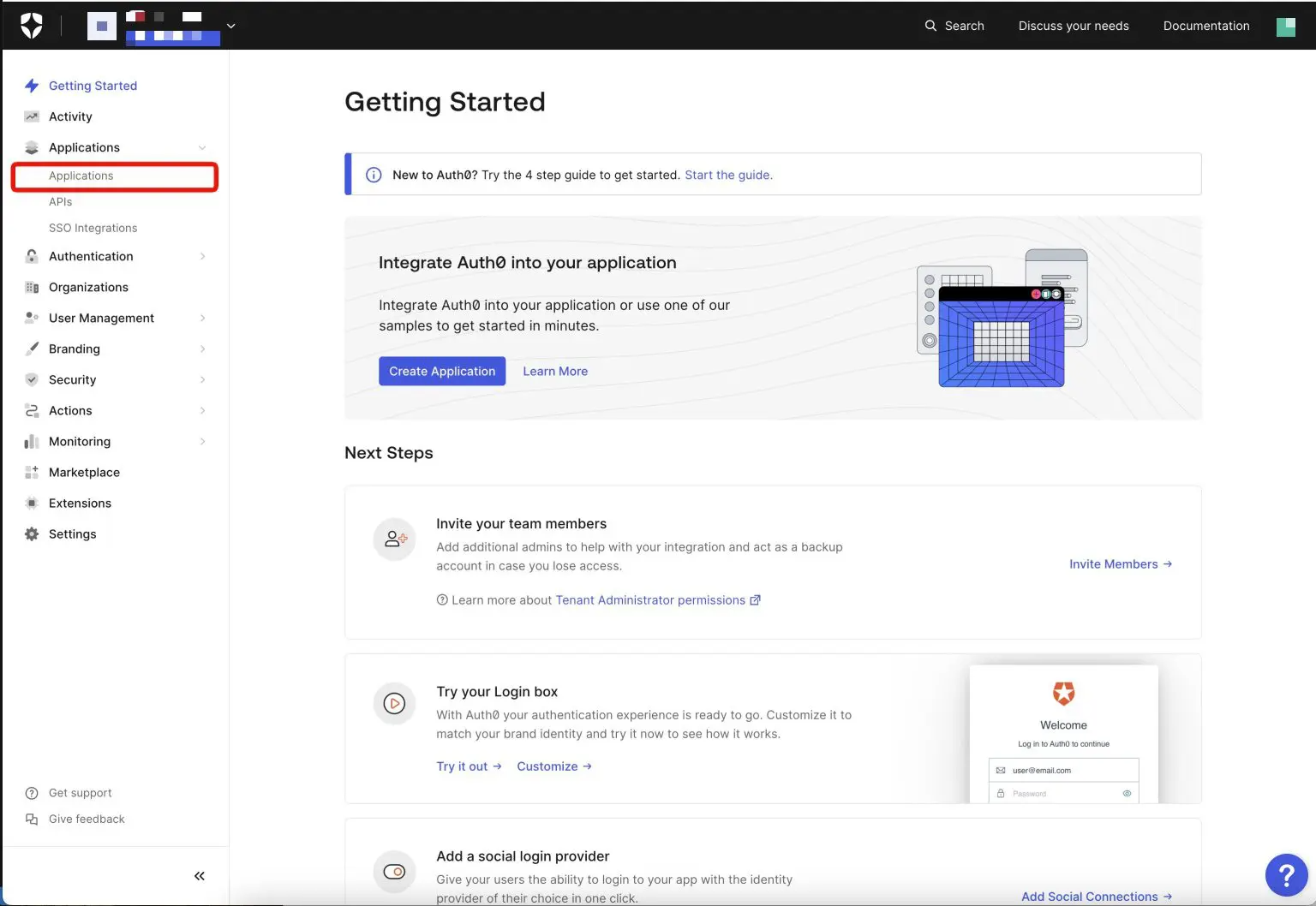The image size is (1316, 906).
Task: Click Discuss your needs in header
Action: point(1074,26)
